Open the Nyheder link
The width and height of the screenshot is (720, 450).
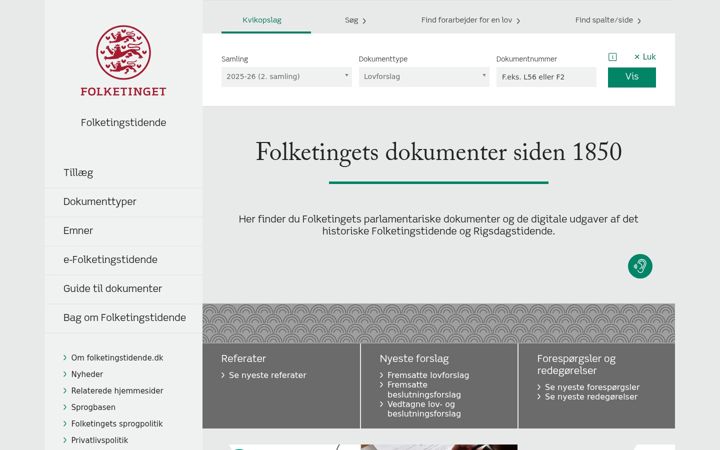pyautogui.click(x=87, y=374)
